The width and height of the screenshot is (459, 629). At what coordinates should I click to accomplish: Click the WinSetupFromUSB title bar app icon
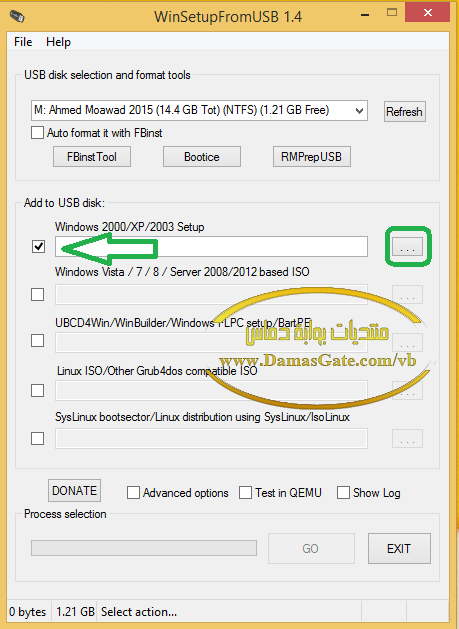[17, 16]
